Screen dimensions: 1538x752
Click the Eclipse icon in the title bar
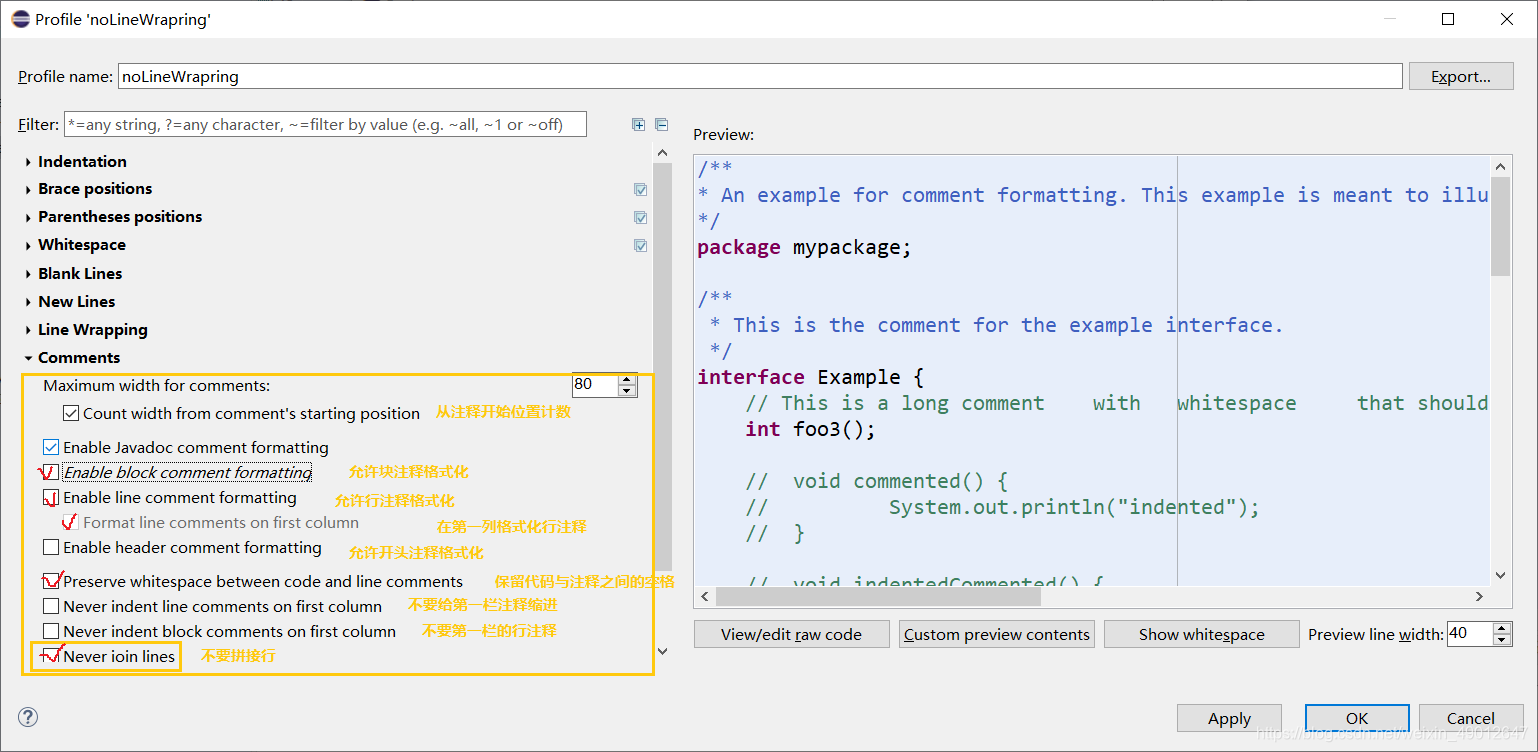tap(19, 19)
